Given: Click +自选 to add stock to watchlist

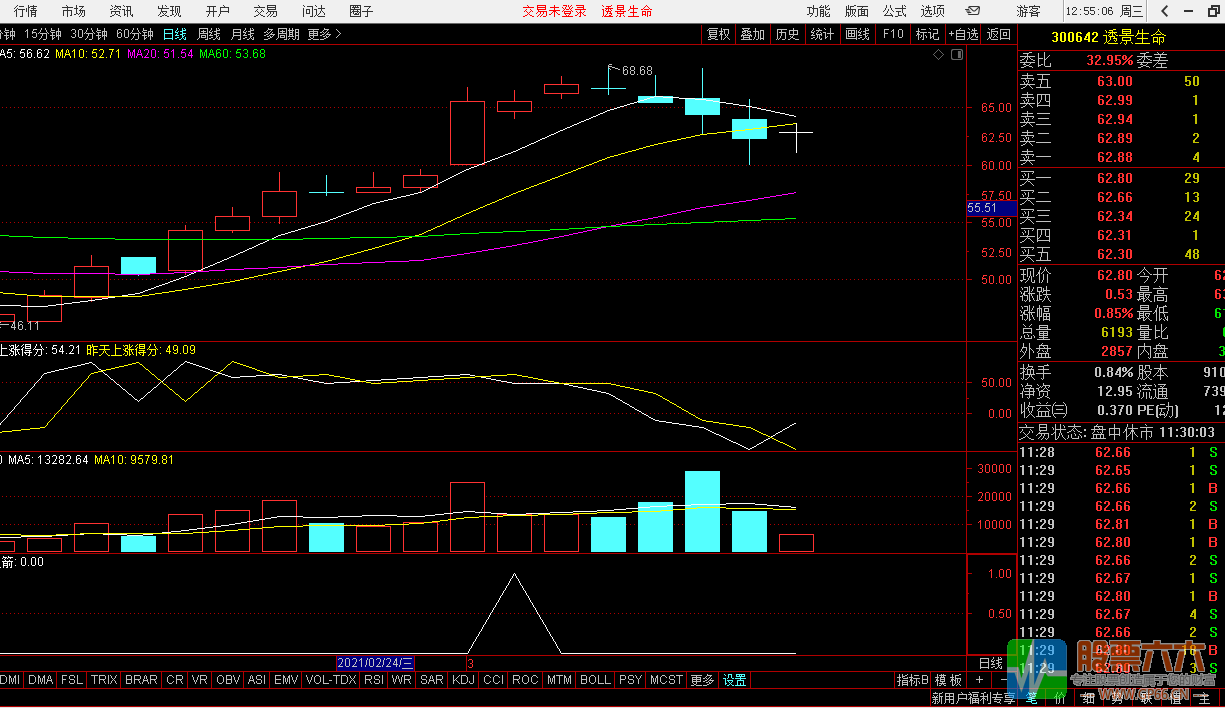Looking at the screenshot, I should tap(963, 34).
